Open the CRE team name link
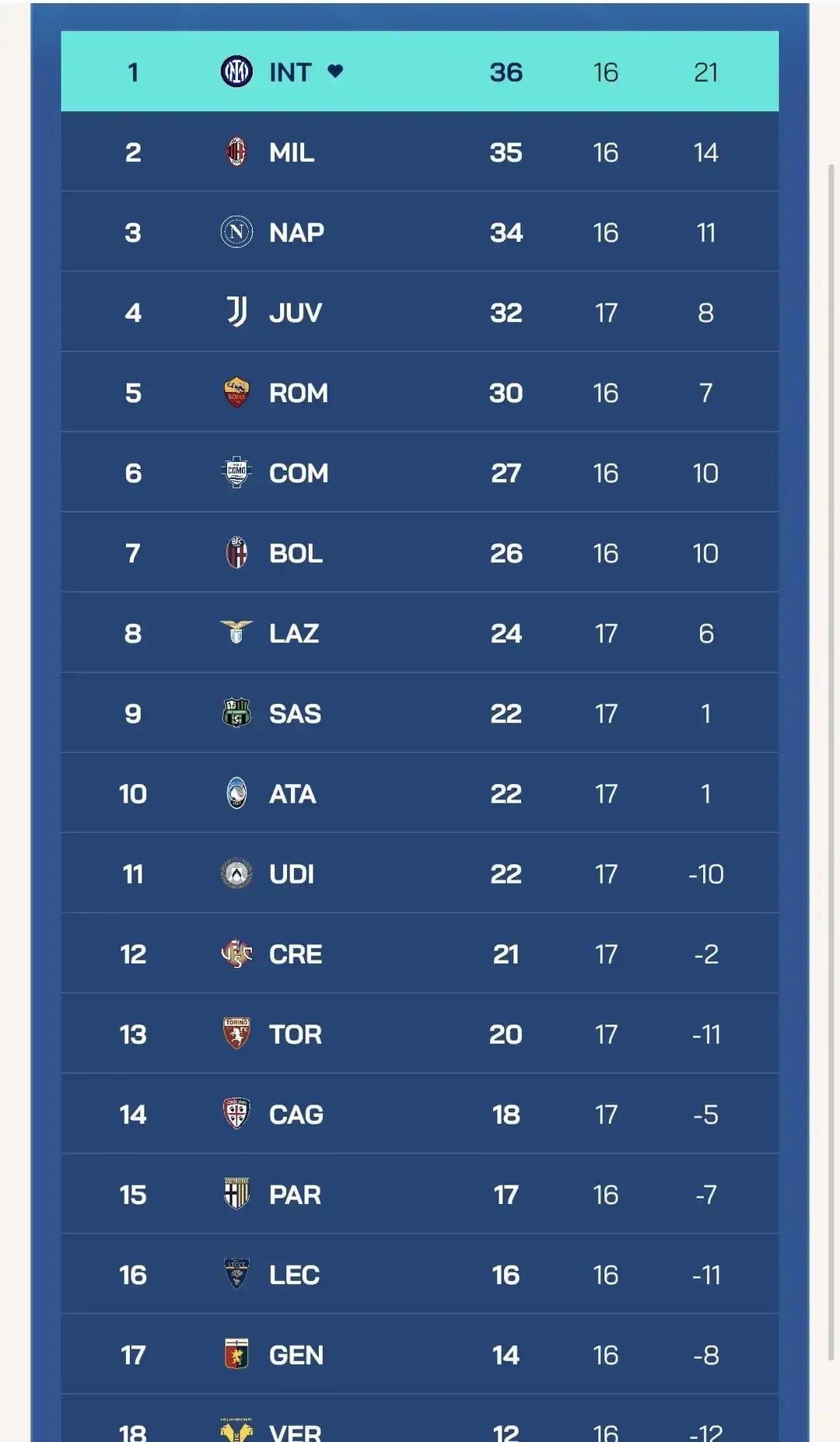This screenshot has height=1442, width=840. (x=296, y=954)
